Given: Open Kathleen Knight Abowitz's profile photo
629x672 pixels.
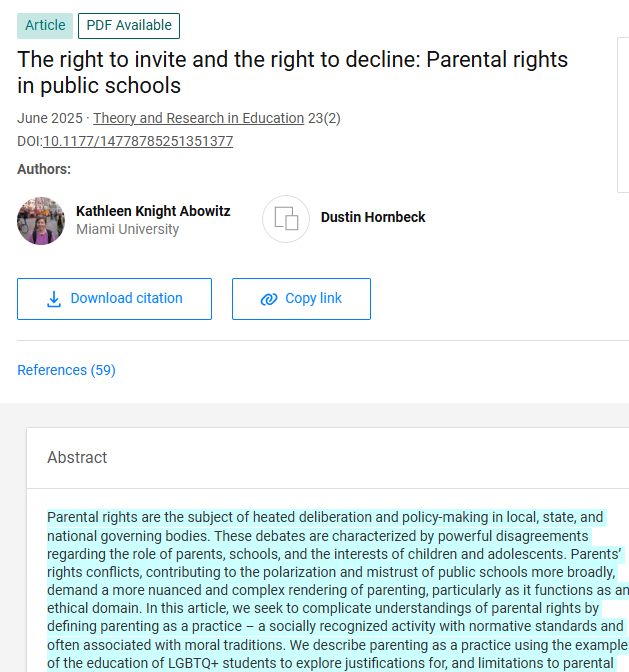Looking at the screenshot, I should (41, 221).
